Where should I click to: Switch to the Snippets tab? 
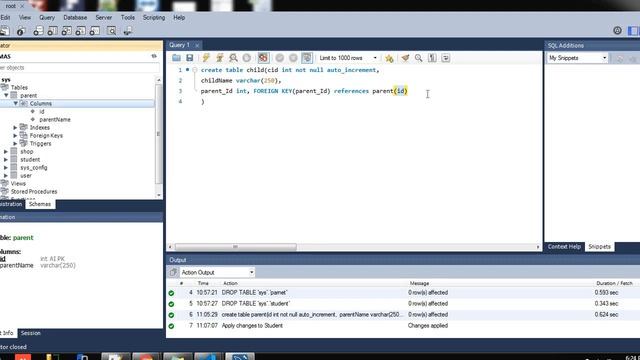(x=599, y=247)
